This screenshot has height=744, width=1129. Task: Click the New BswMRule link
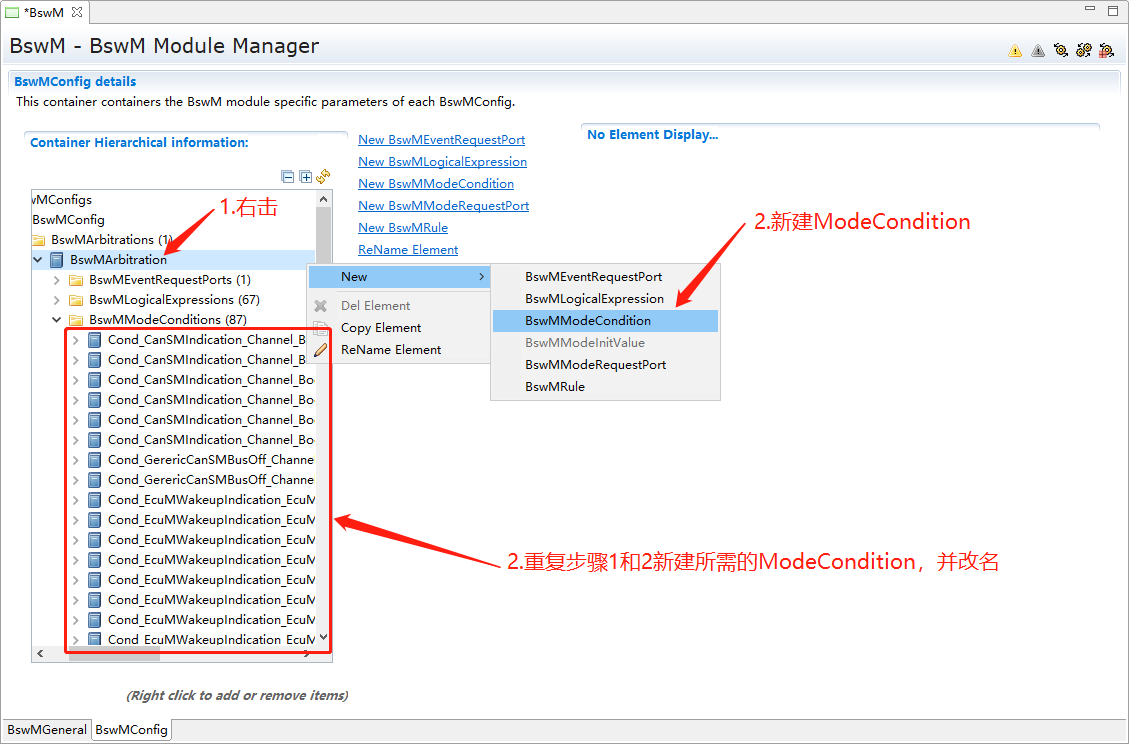[403, 228]
